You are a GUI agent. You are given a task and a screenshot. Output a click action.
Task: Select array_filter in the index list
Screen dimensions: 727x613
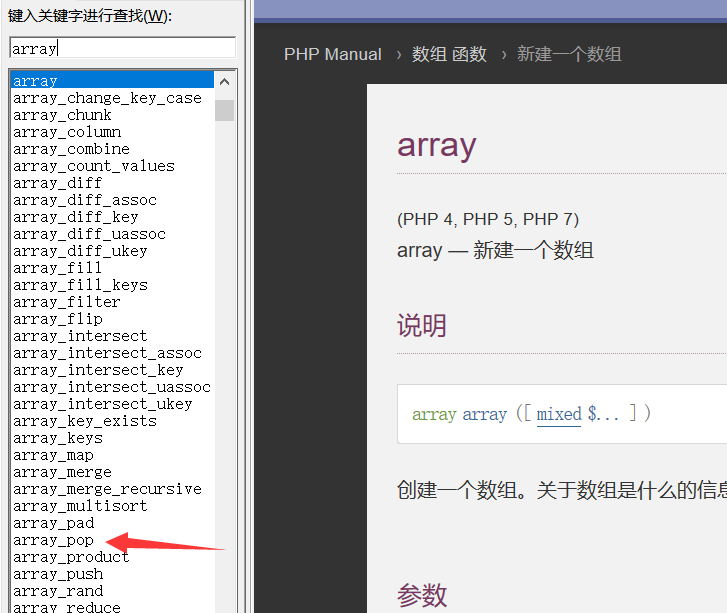(67, 302)
